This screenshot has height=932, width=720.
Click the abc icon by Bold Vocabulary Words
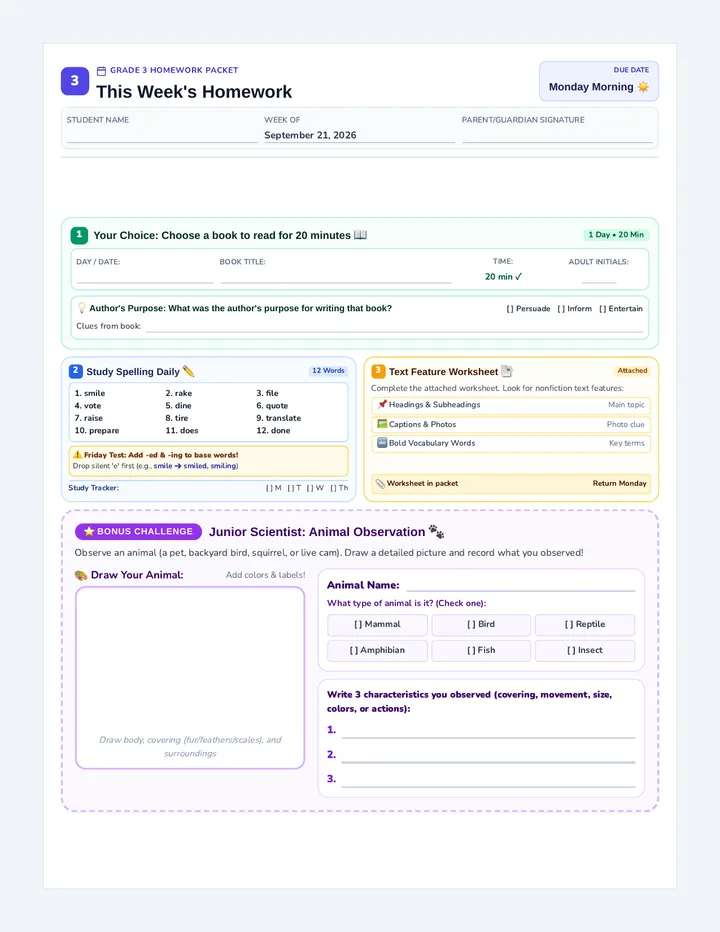pos(382,443)
